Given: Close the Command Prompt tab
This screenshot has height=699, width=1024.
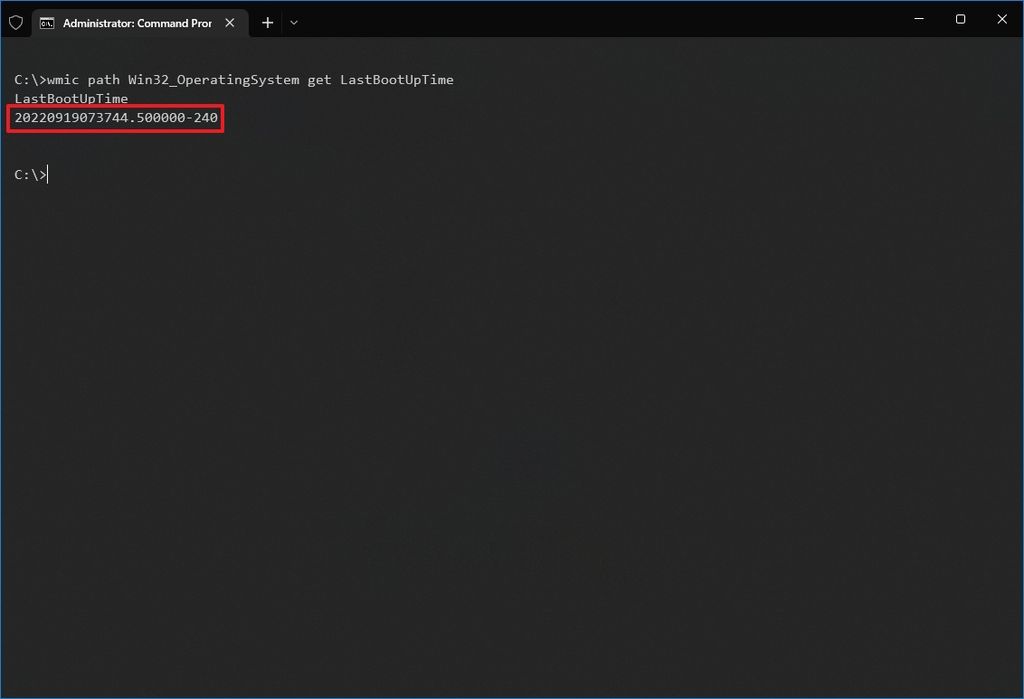Looking at the screenshot, I should click(x=229, y=22).
